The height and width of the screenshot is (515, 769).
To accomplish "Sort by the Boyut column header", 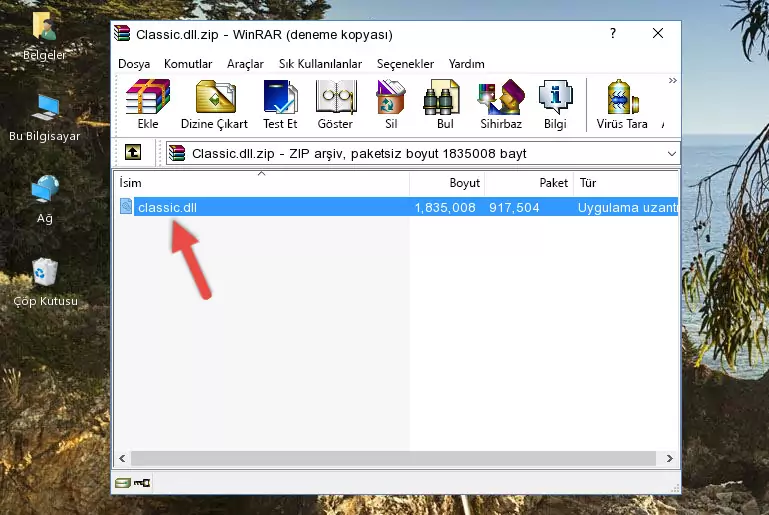I will [447, 183].
